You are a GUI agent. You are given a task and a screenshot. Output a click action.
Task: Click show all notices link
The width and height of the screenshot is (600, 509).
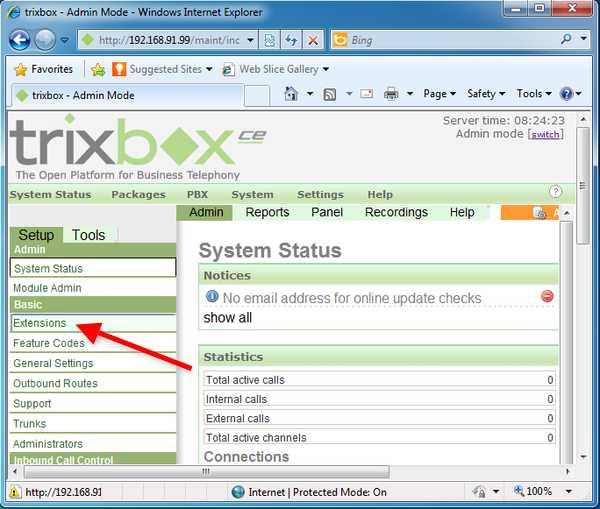(228, 318)
